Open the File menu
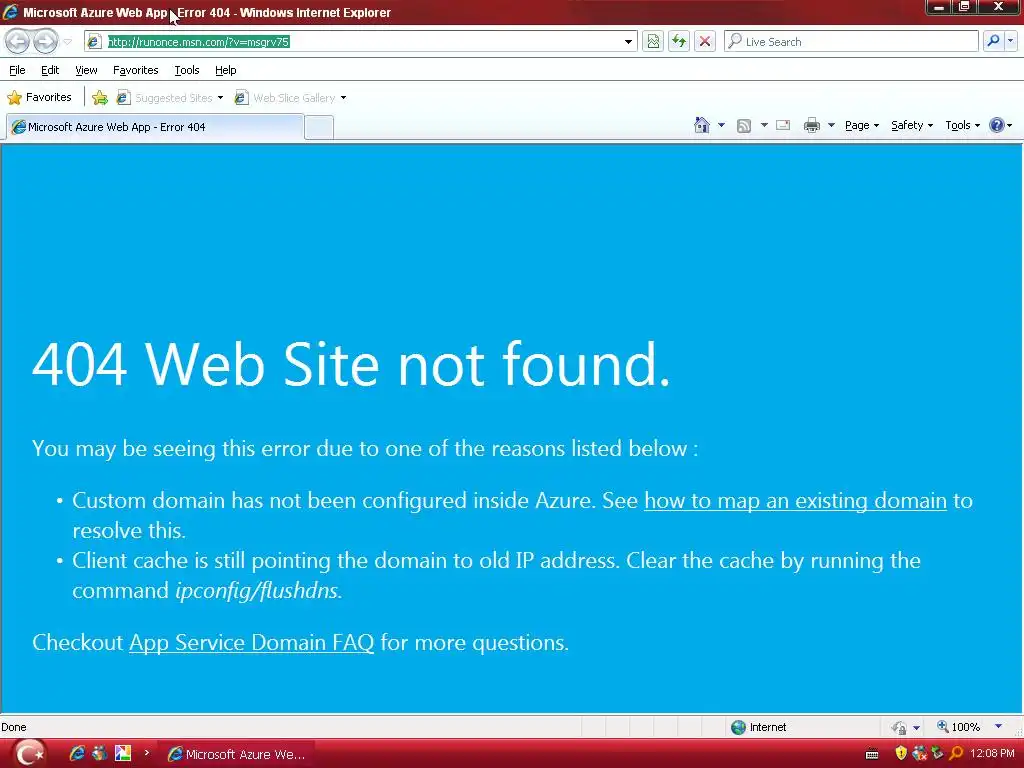1024x768 pixels. 17,70
